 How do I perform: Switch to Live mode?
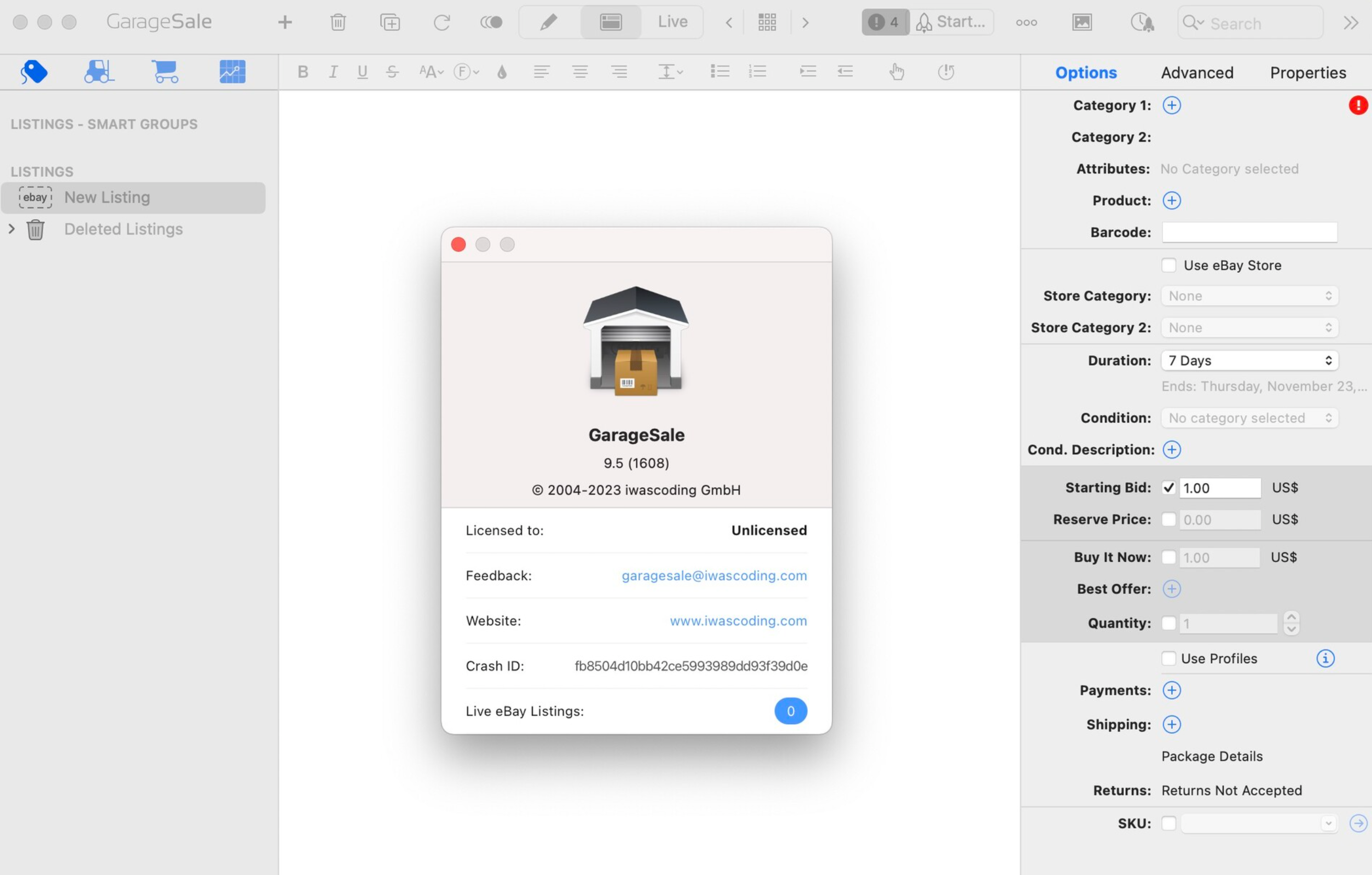(672, 22)
